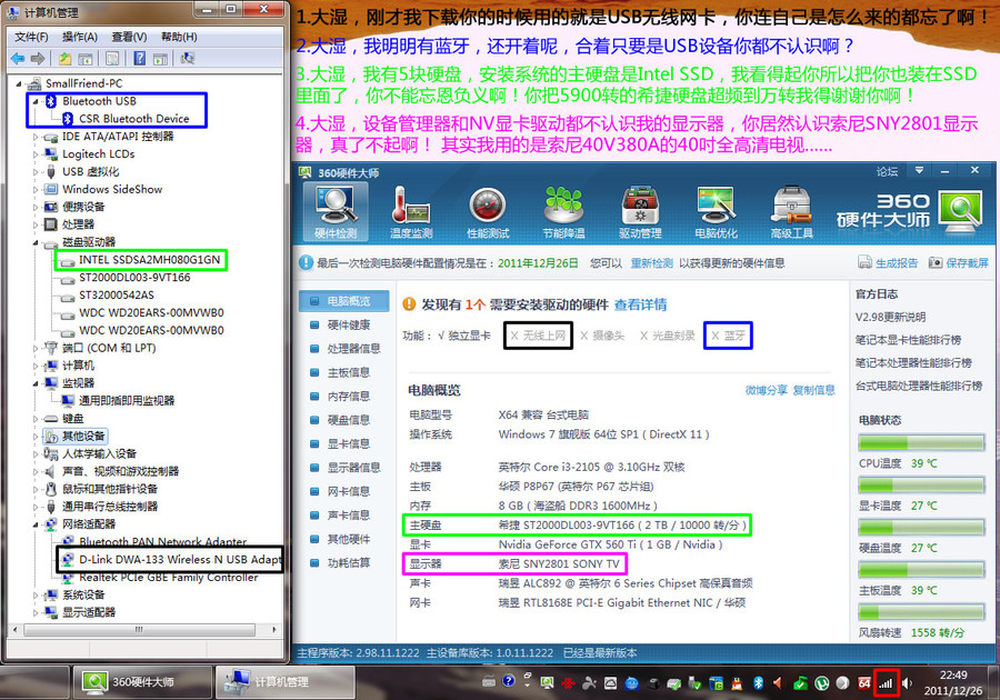1000x700 pixels.
Task: Open 文件(F) menu
Action: 31,37
